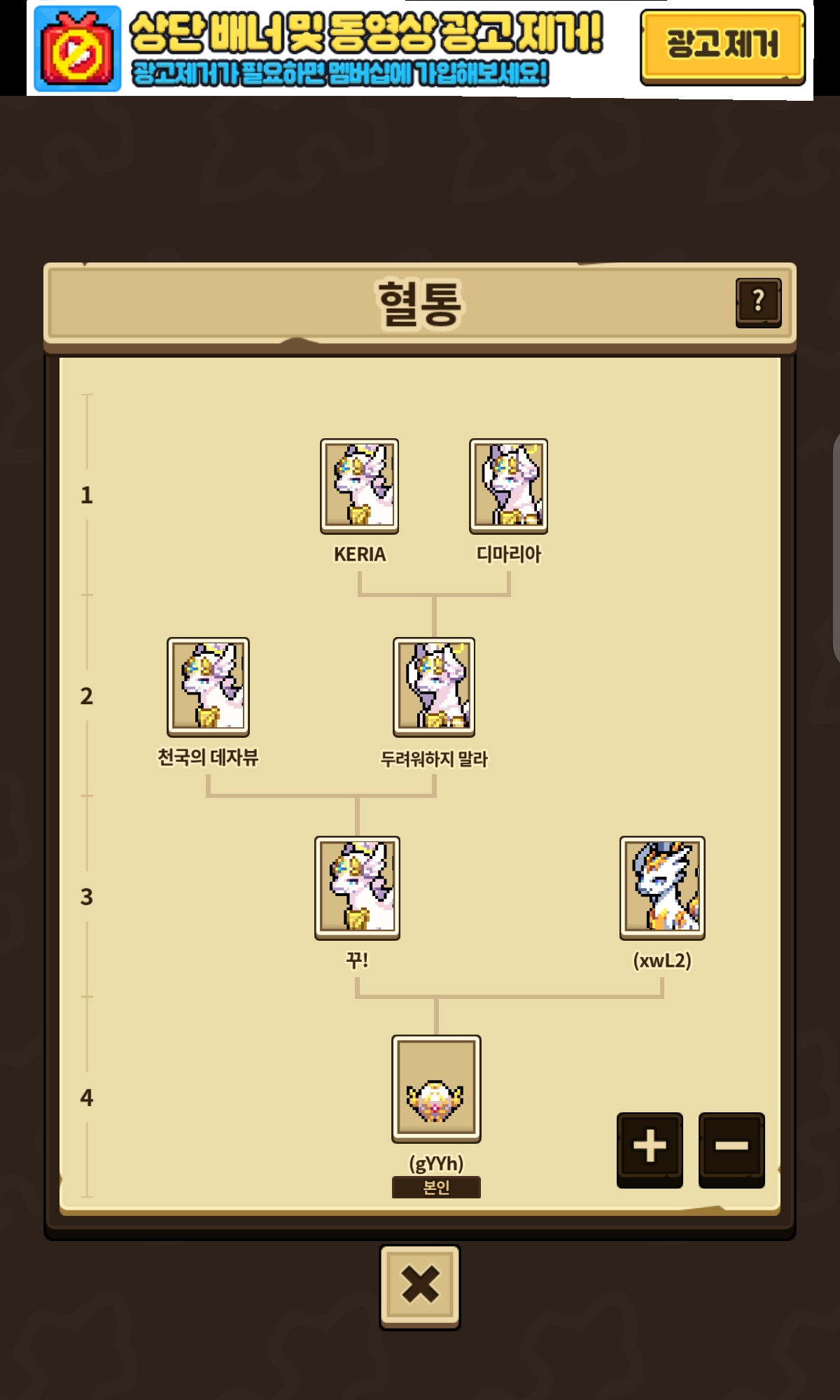Close the 혈통 window with X button
840x1400 pixels.
pos(420,1287)
